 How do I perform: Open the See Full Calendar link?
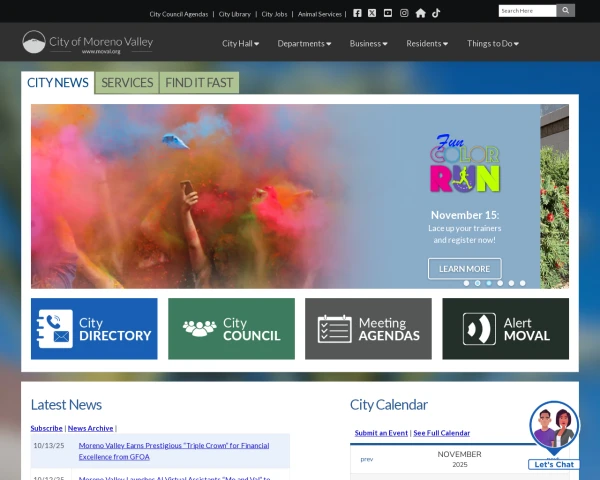click(442, 433)
